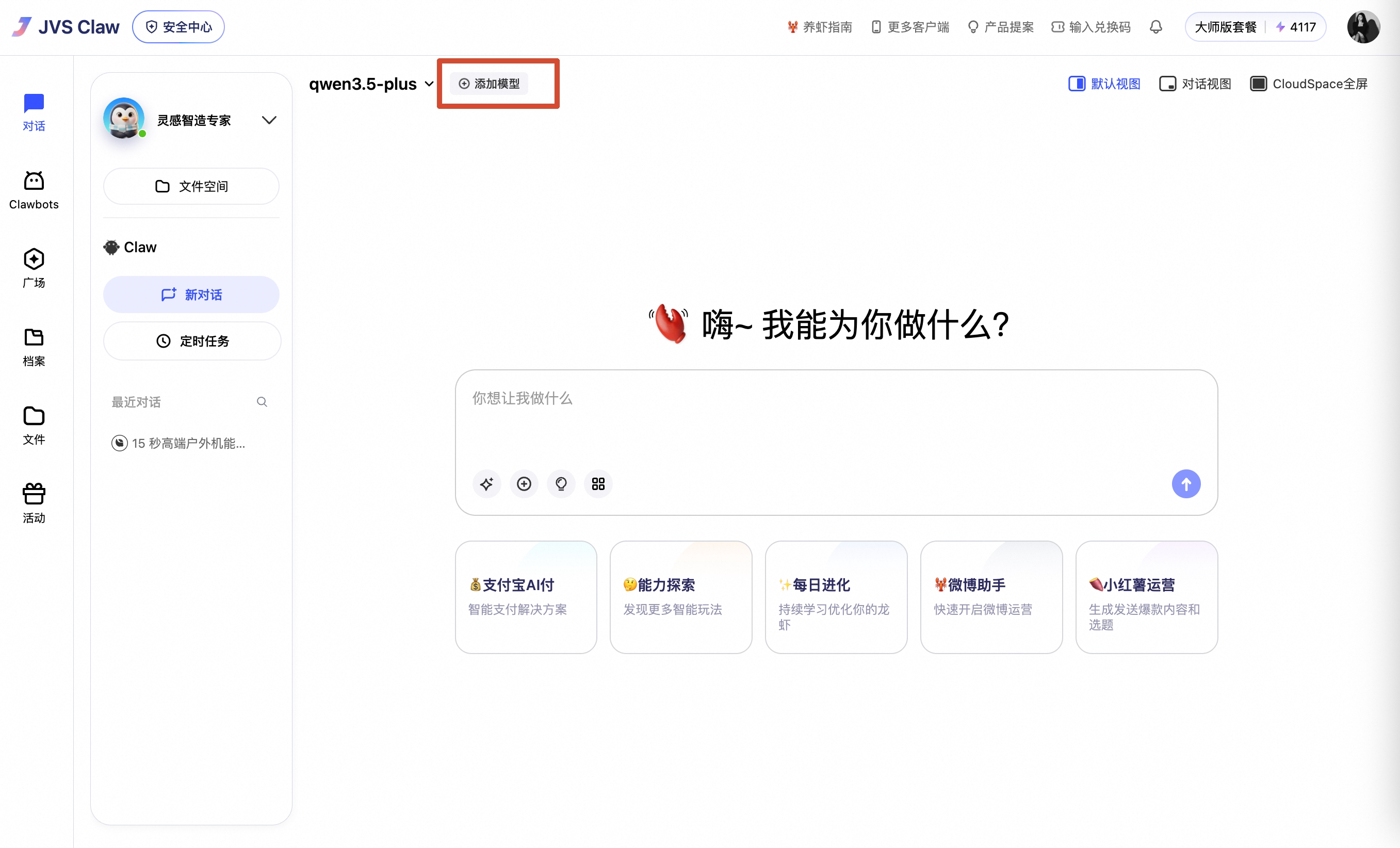
Task: Click the four-squares apps icon in input box
Action: (x=598, y=483)
